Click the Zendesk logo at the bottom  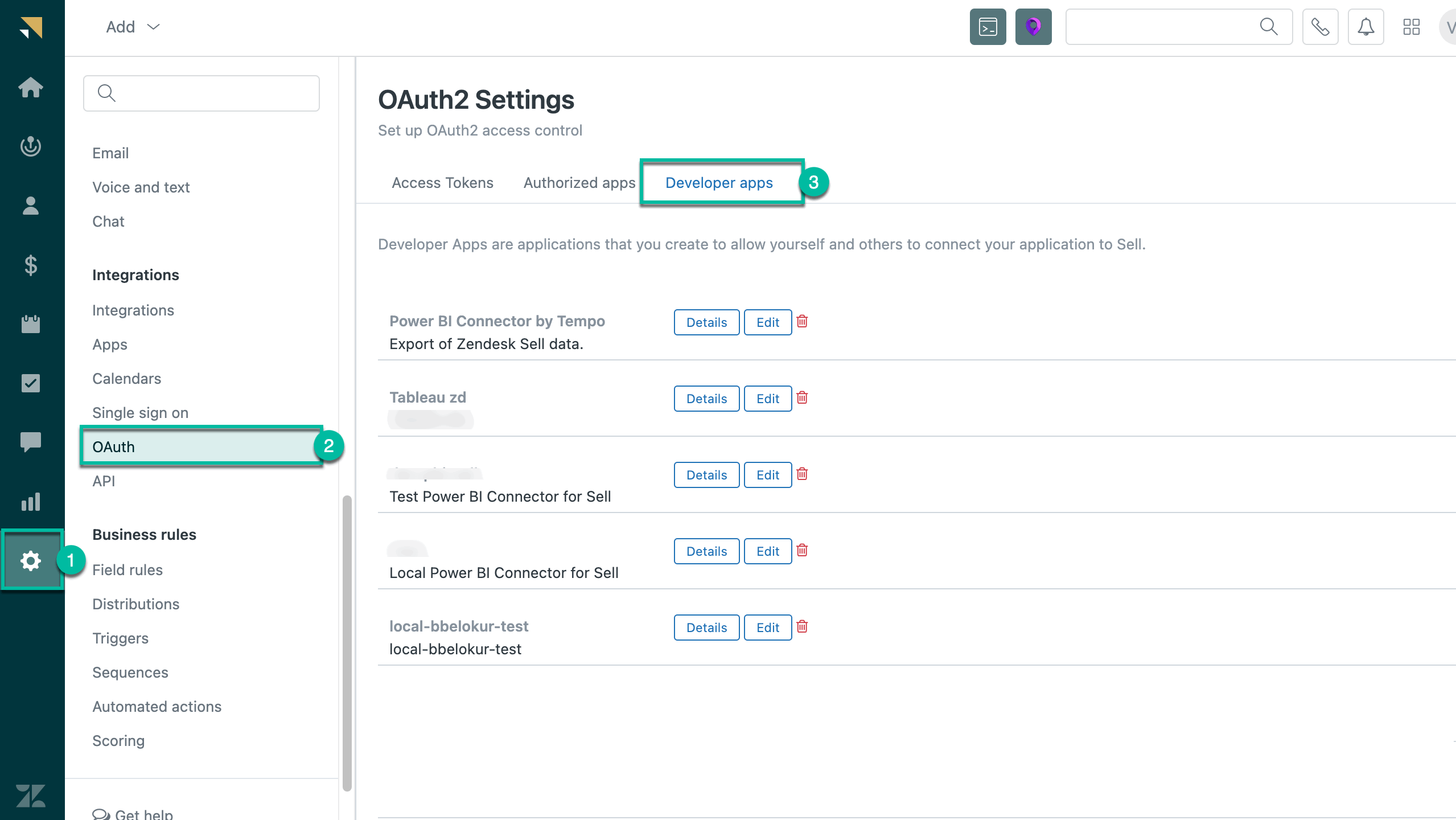[x=31, y=796]
